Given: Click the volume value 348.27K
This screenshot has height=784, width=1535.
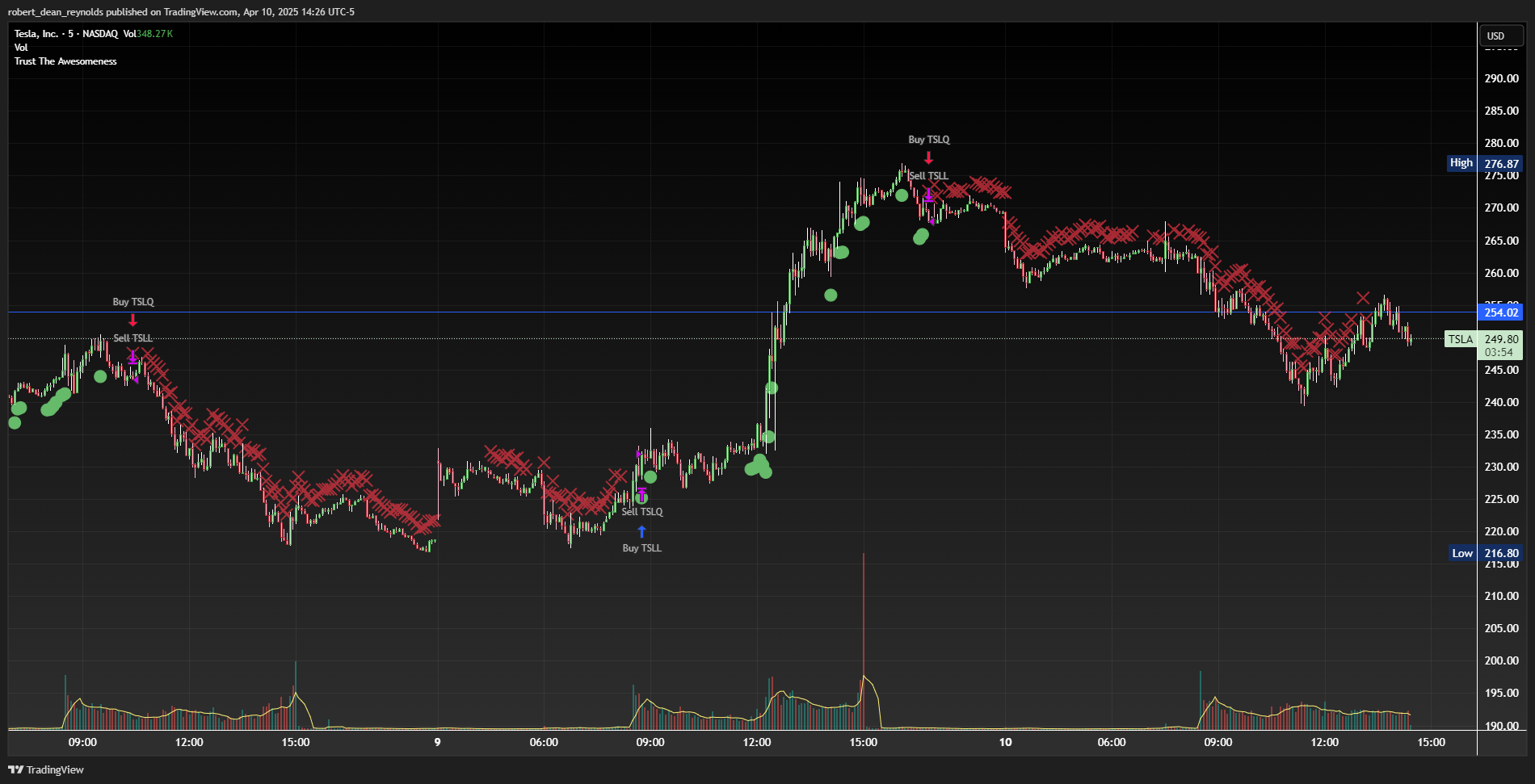Looking at the screenshot, I should [155, 34].
